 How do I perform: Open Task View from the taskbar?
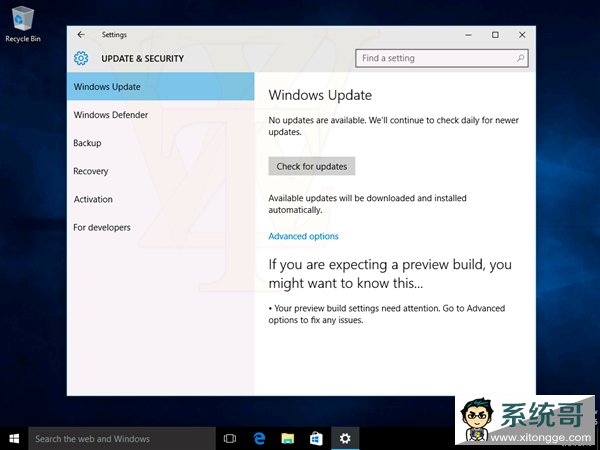point(230,439)
